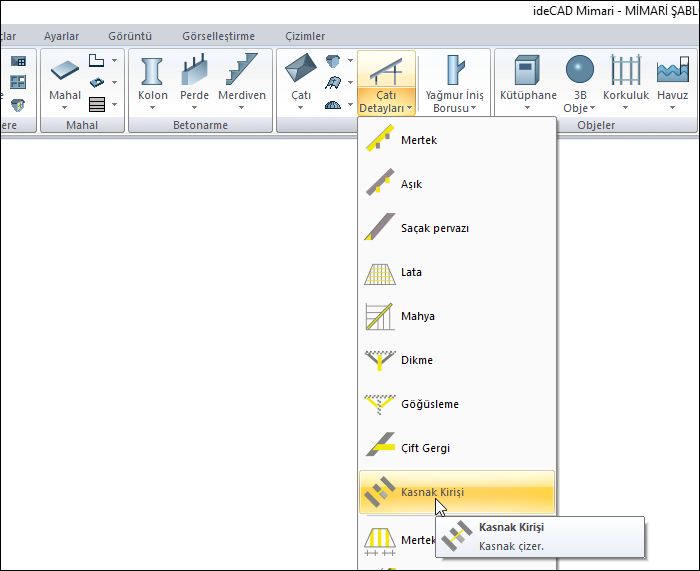Select the Kolon column tool
Screen dimensions: 700x571
click(x=152, y=71)
